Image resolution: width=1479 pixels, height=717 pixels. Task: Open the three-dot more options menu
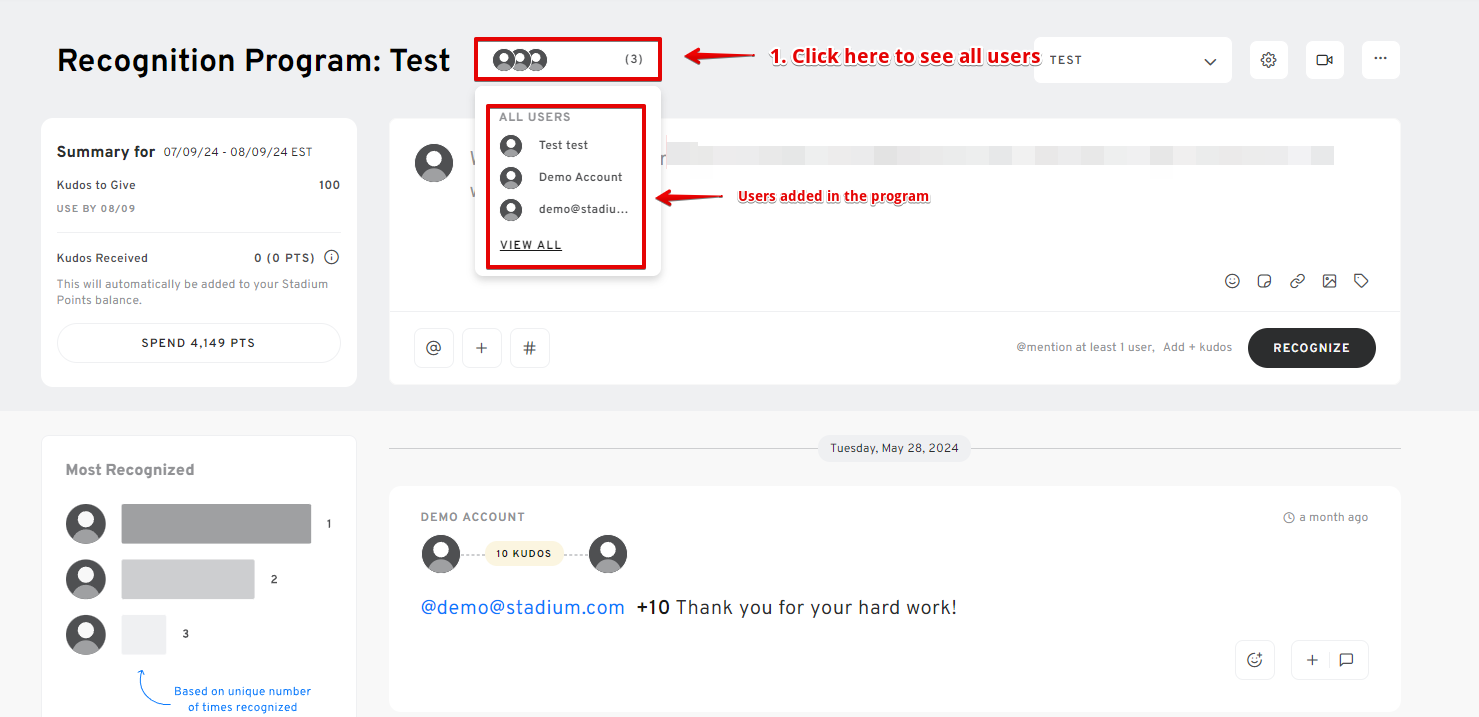(x=1380, y=60)
